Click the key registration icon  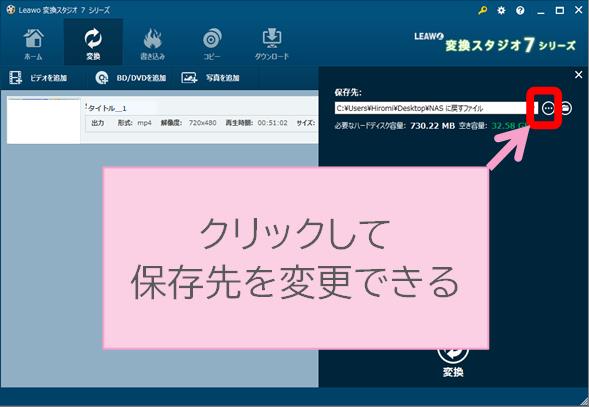coord(483,10)
